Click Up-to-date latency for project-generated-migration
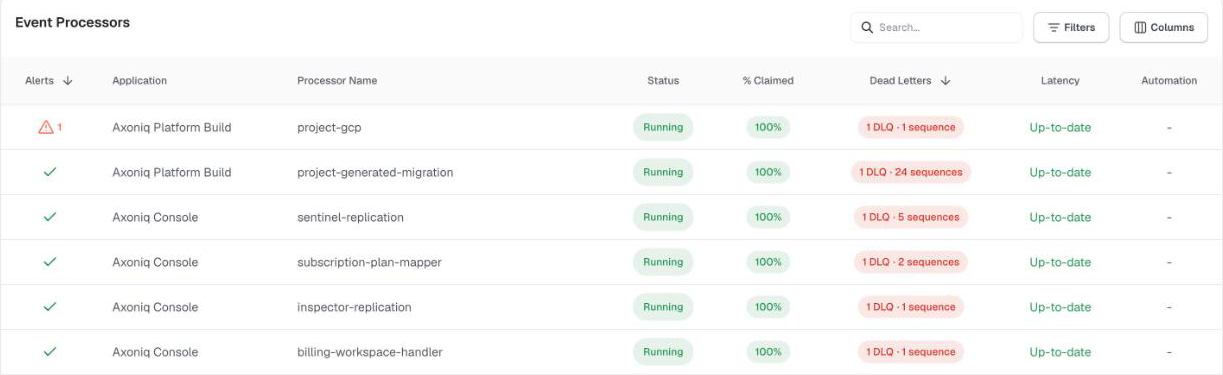Image resolution: width=1223 pixels, height=375 pixels. (1060, 172)
